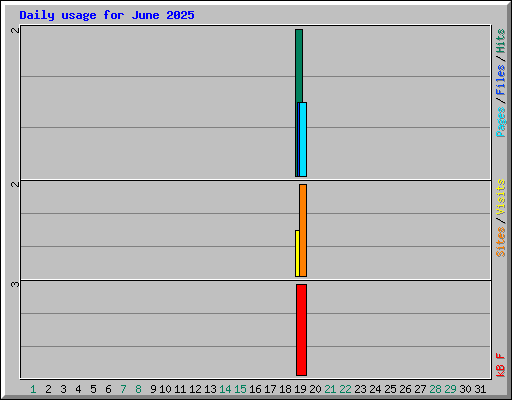The width and height of the screenshot is (512, 400).
Task: Click day 4 on the x-axis
Action: point(78,389)
